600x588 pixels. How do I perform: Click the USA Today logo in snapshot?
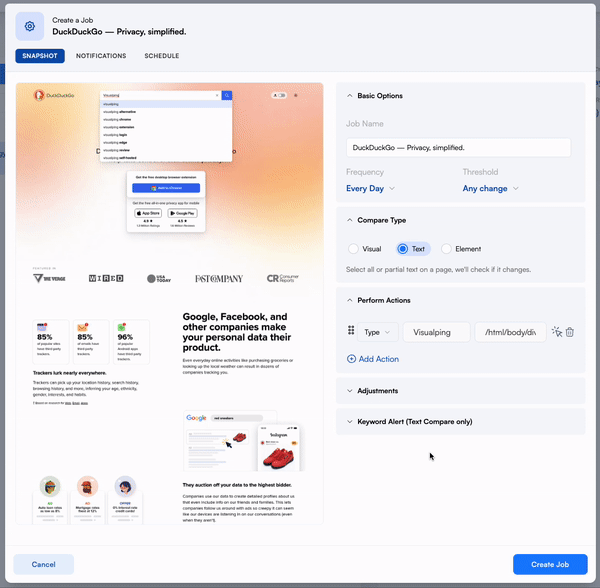click(159, 279)
